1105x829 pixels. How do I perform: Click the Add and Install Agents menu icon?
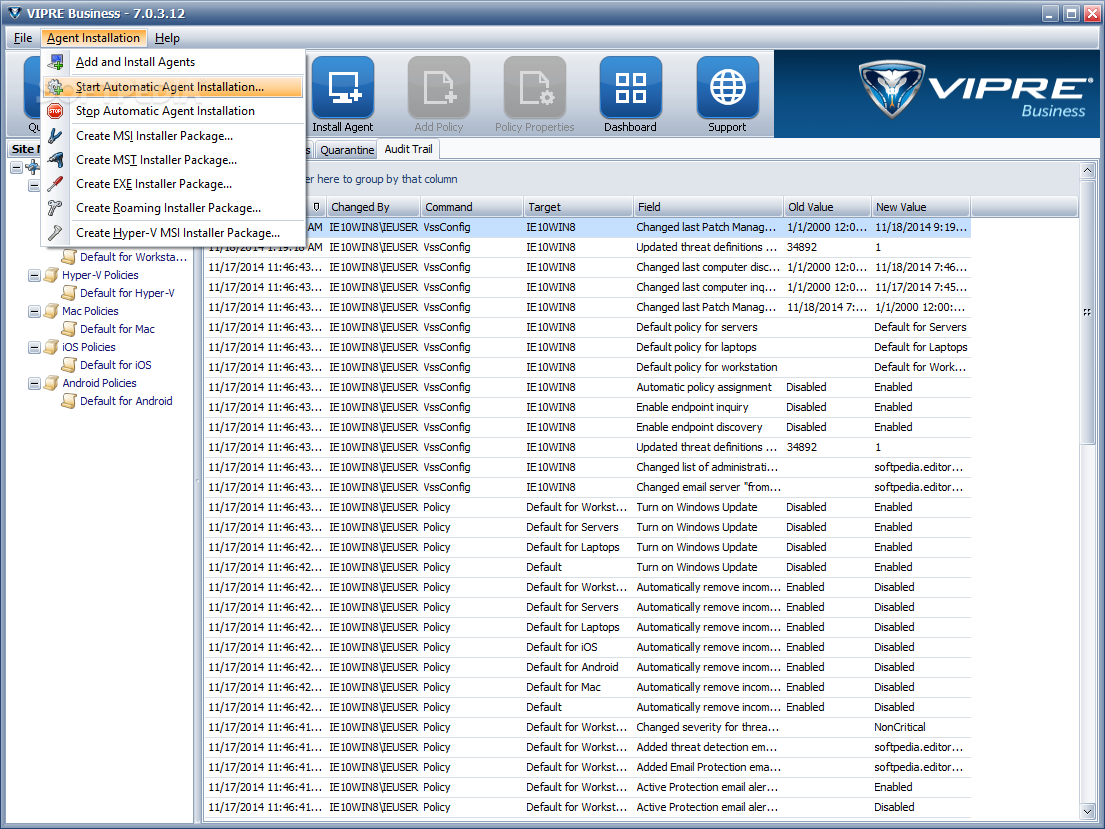click(x=56, y=62)
